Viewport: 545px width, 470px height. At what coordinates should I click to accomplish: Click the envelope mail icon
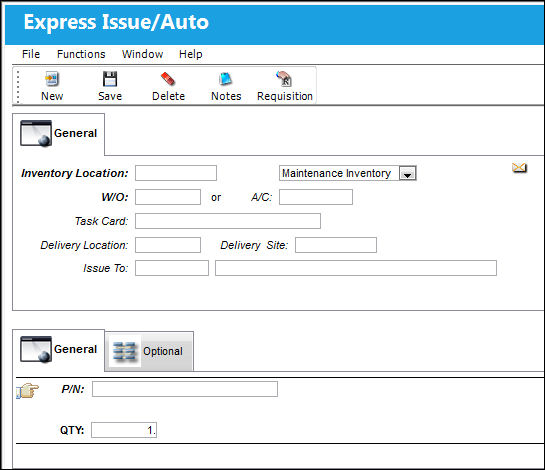519,168
